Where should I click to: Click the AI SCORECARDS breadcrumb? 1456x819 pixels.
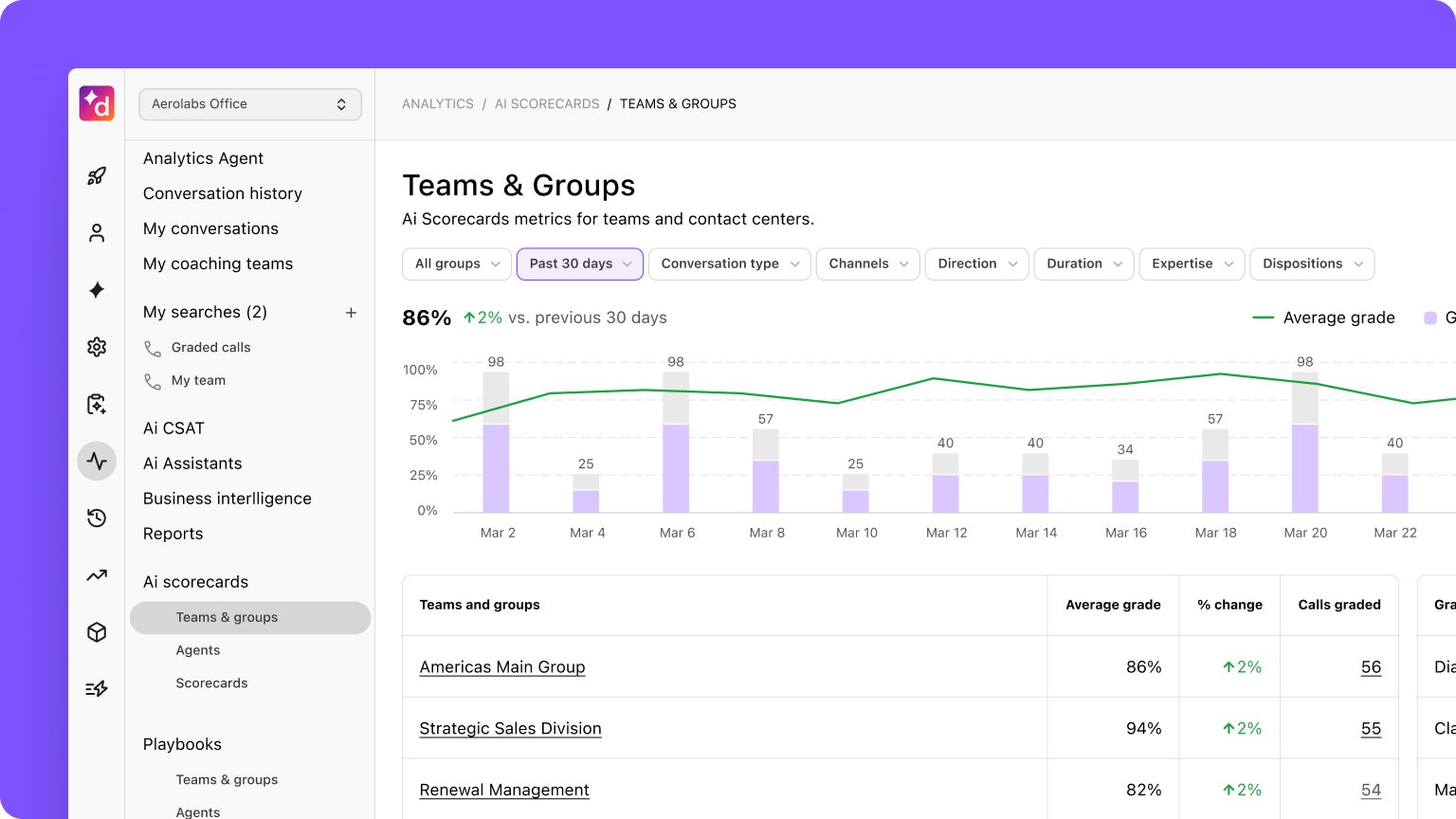tap(547, 104)
